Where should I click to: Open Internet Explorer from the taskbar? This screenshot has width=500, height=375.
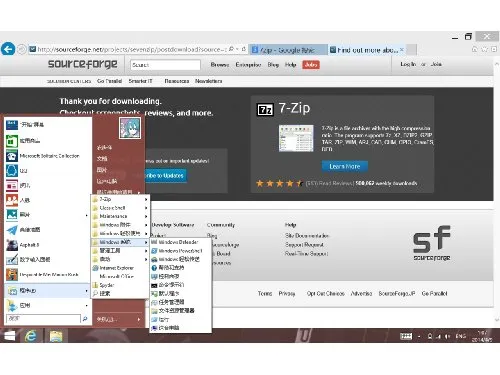click(31, 336)
